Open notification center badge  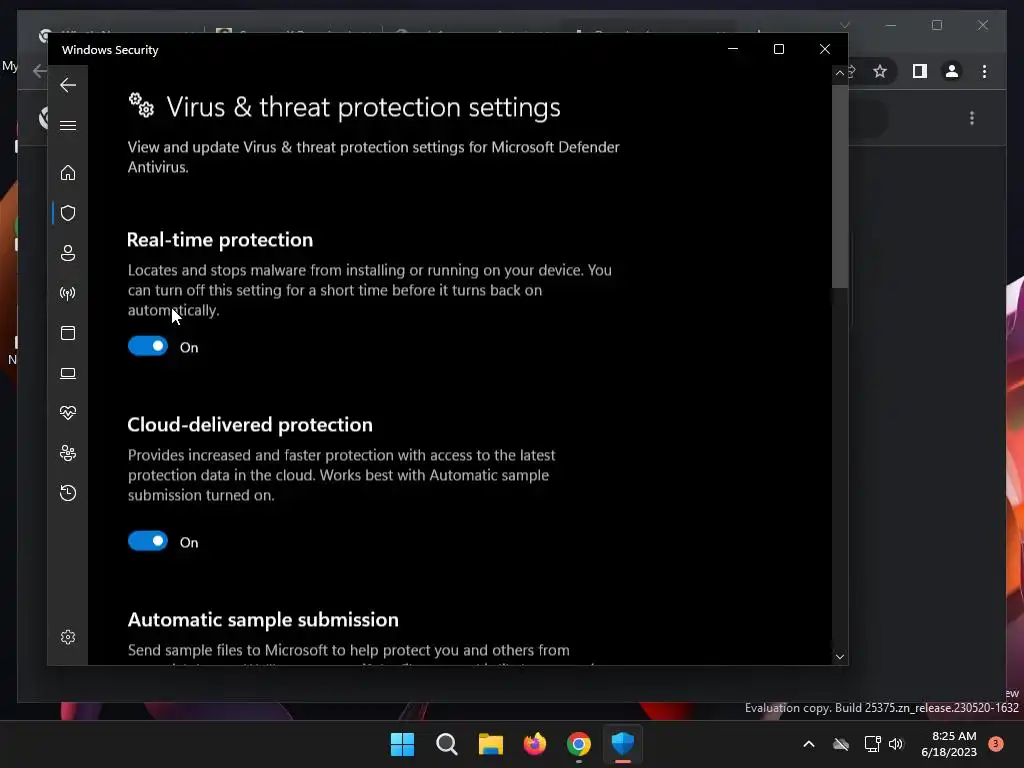tap(996, 744)
